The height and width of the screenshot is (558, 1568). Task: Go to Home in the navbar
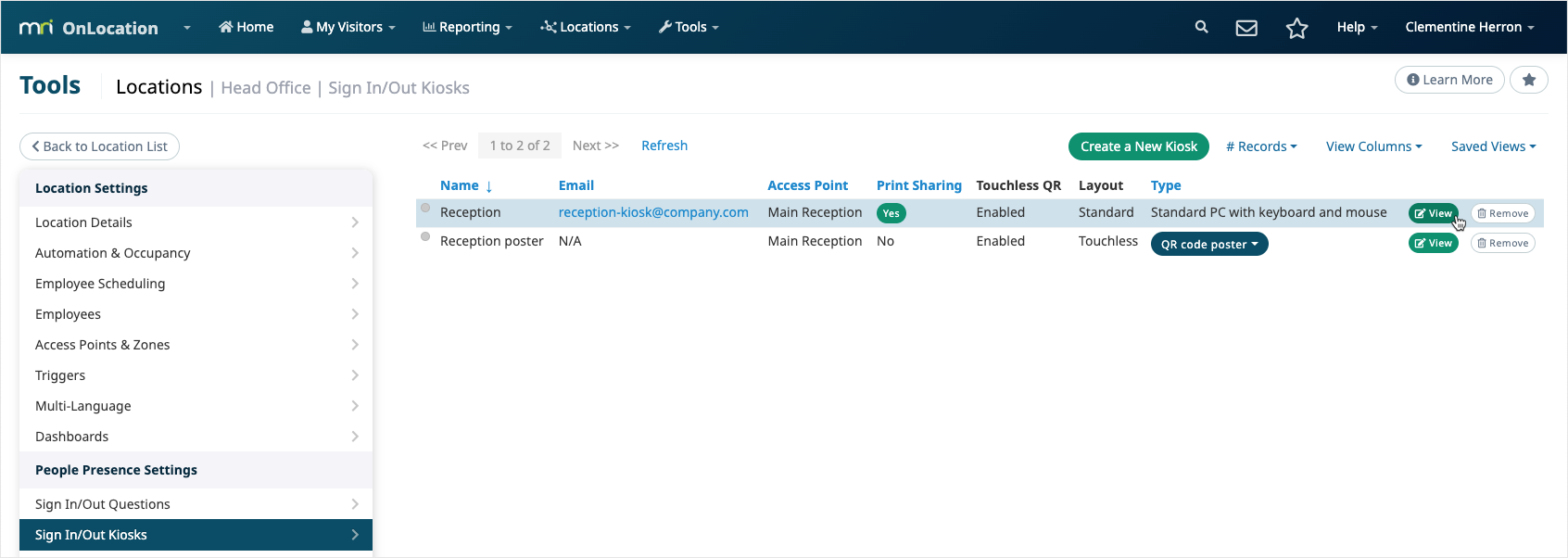(246, 27)
